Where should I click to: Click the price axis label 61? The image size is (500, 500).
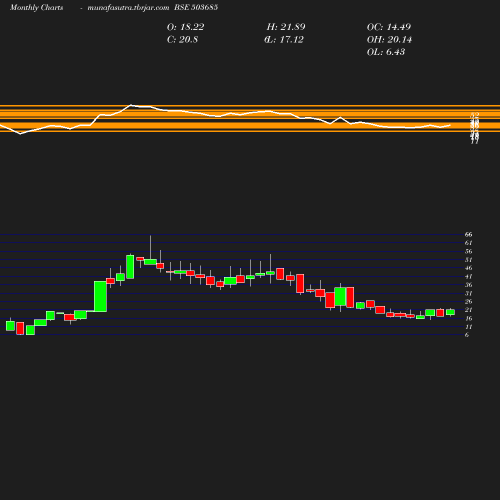pyautogui.click(x=468, y=243)
